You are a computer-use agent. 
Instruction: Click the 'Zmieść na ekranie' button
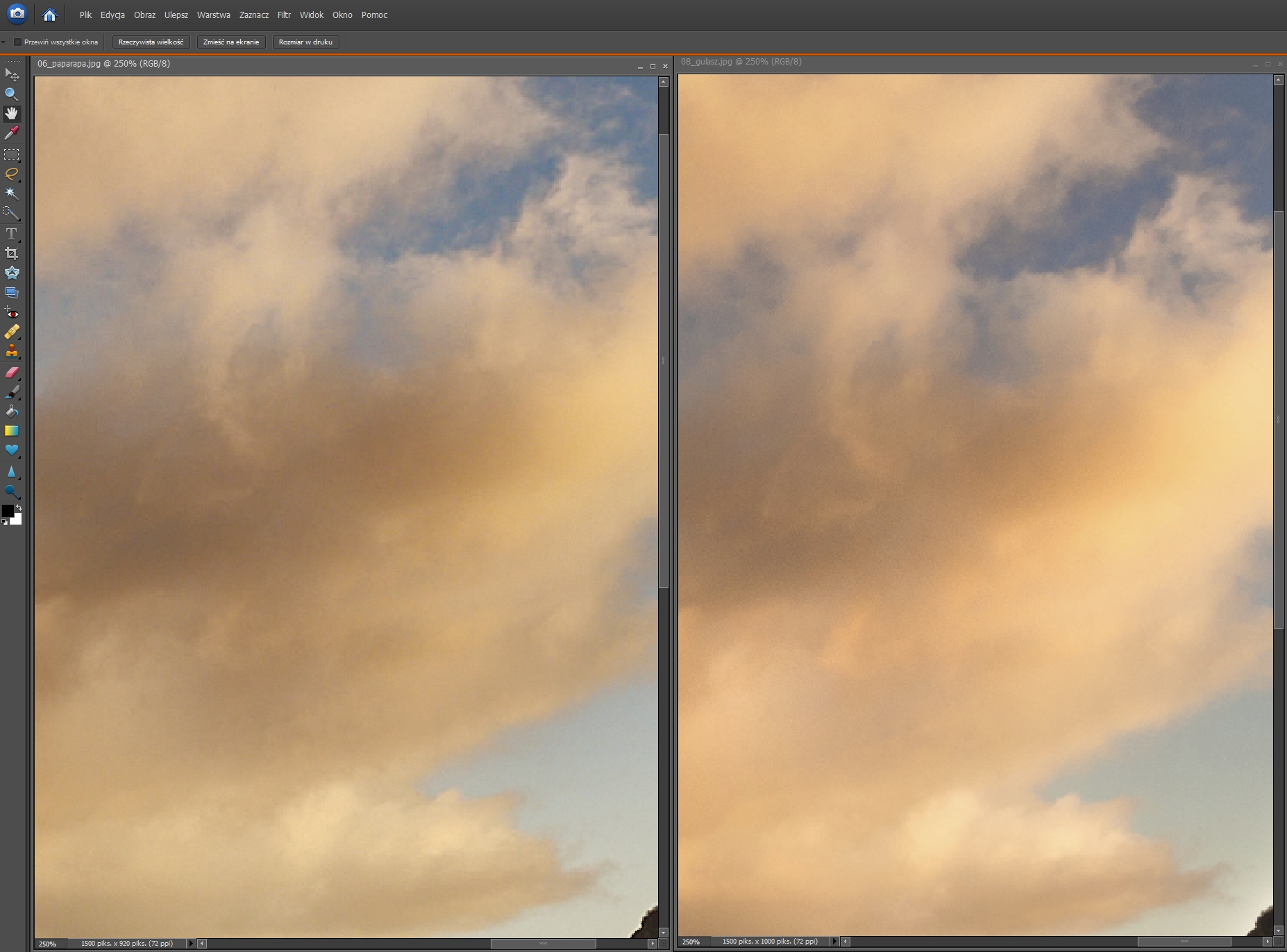(231, 42)
